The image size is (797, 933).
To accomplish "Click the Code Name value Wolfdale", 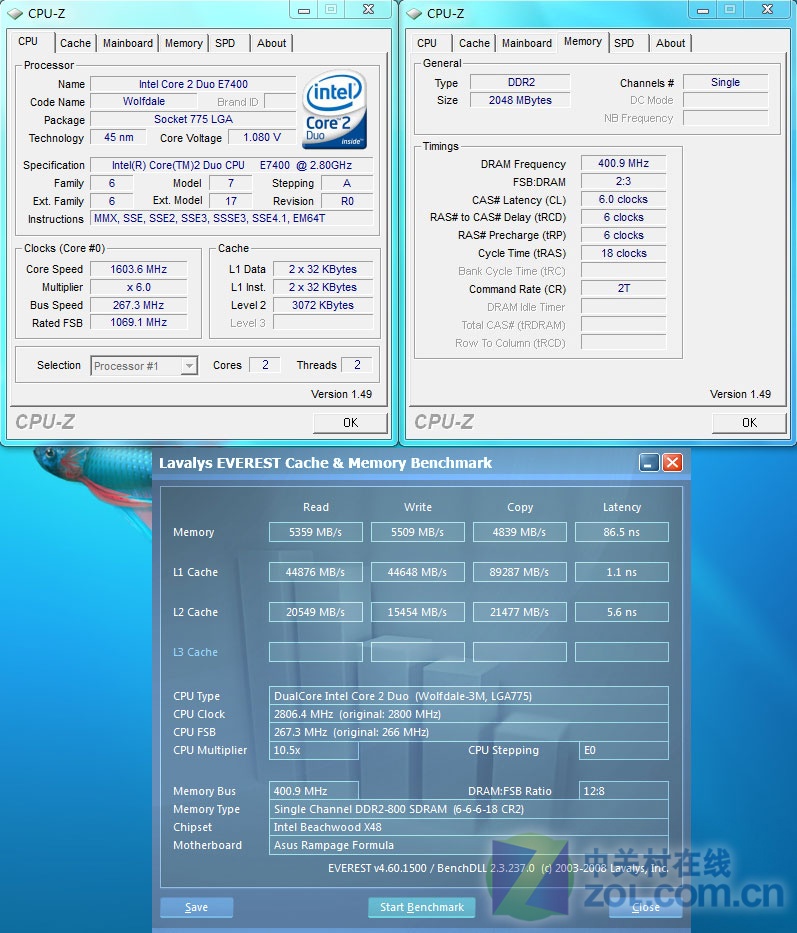I will (x=144, y=102).
